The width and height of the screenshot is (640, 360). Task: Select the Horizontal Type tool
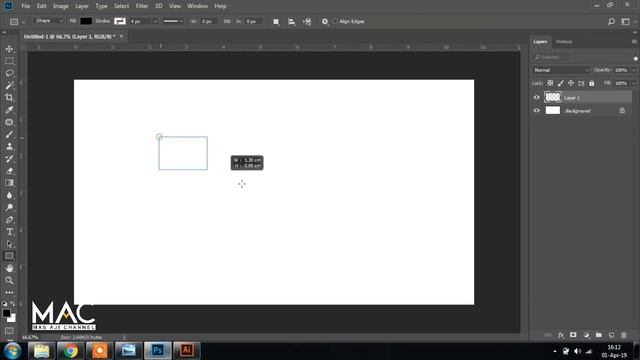pyautogui.click(x=9, y=232)
